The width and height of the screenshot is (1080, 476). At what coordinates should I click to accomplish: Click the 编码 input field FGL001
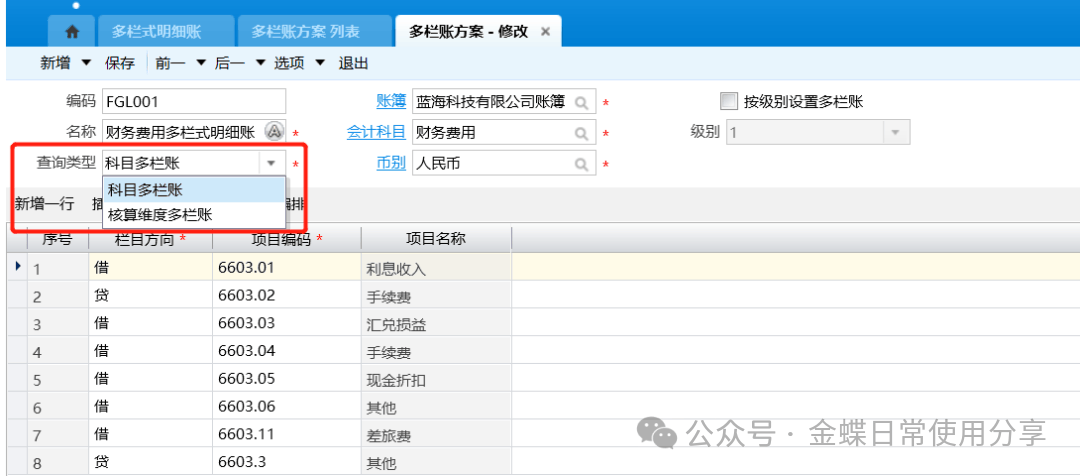[x=192, y=102]
